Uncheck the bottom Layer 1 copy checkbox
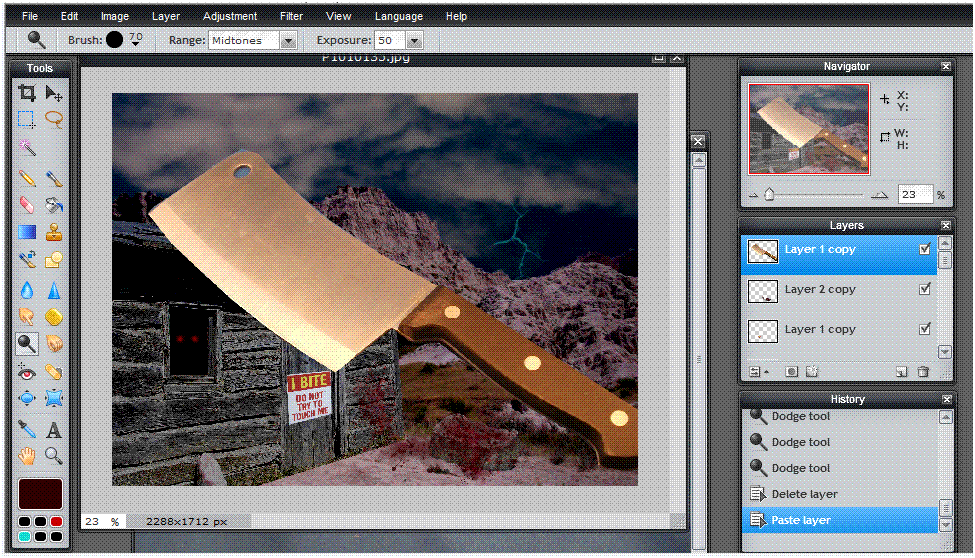The image size is (975, 558). (925, 329)
